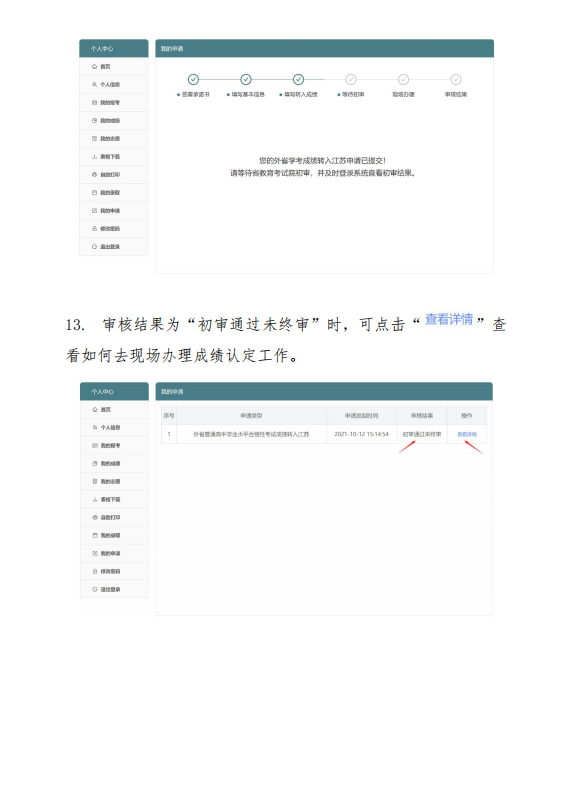Viewport: 573px width, 798px height.
Task: Click 自助打印 print icon in the progress-steps screenshot
Action: (94, 175)
